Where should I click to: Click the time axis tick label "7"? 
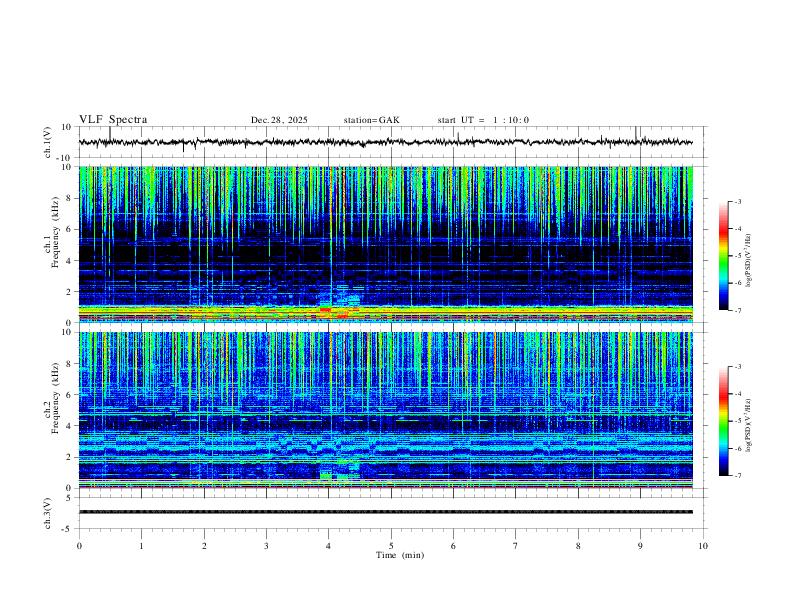516,546
